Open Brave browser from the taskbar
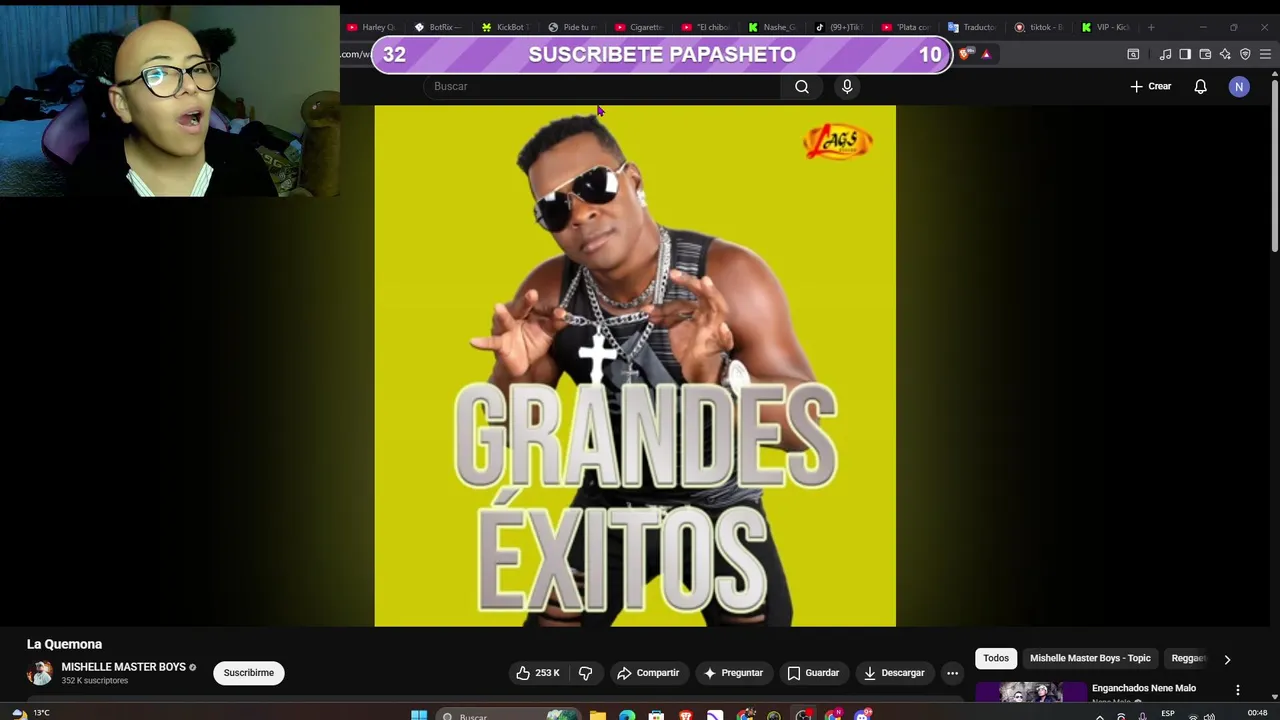This screenshot has width=1280, height=720. click(x=686, y=715)
